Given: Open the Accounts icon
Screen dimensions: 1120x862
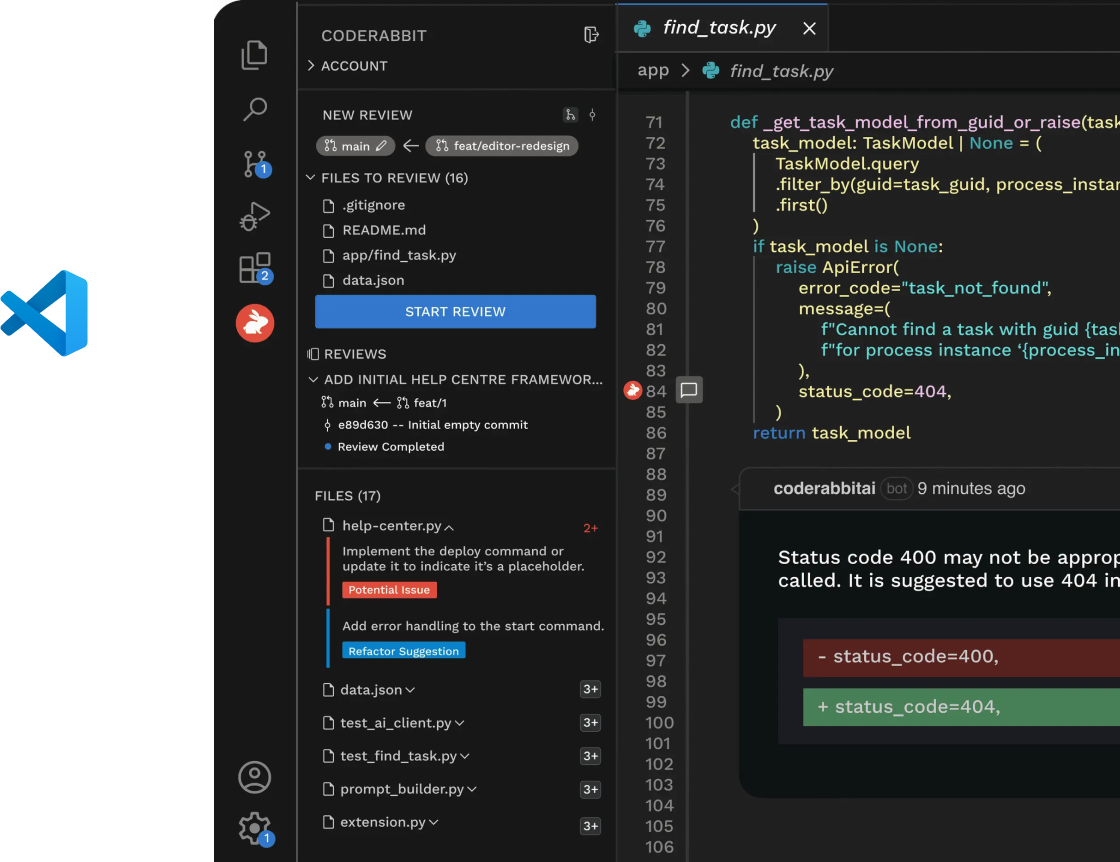Looking at the screenshot, I should pos(254,777).
